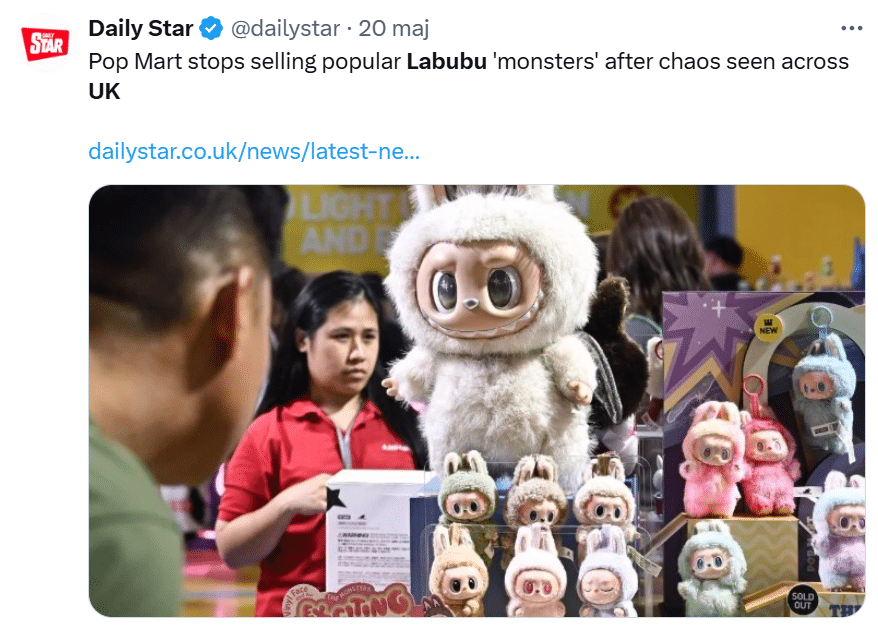Click the "SOLD OUT" badge in photo
This screenshot has height=625, width=878.
802,601
